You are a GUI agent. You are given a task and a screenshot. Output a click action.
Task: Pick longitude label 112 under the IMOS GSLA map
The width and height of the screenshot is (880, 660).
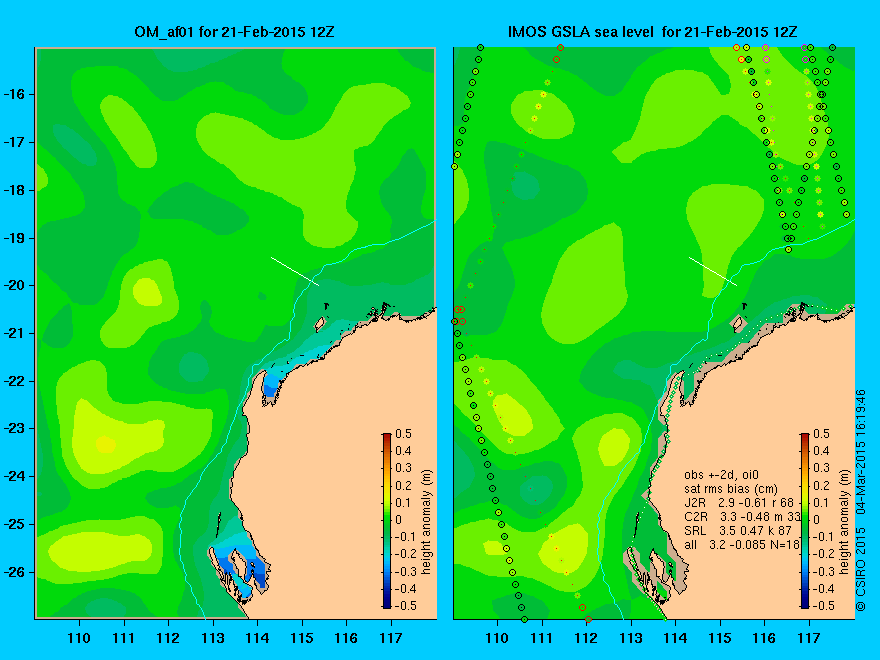pos(586,638)
